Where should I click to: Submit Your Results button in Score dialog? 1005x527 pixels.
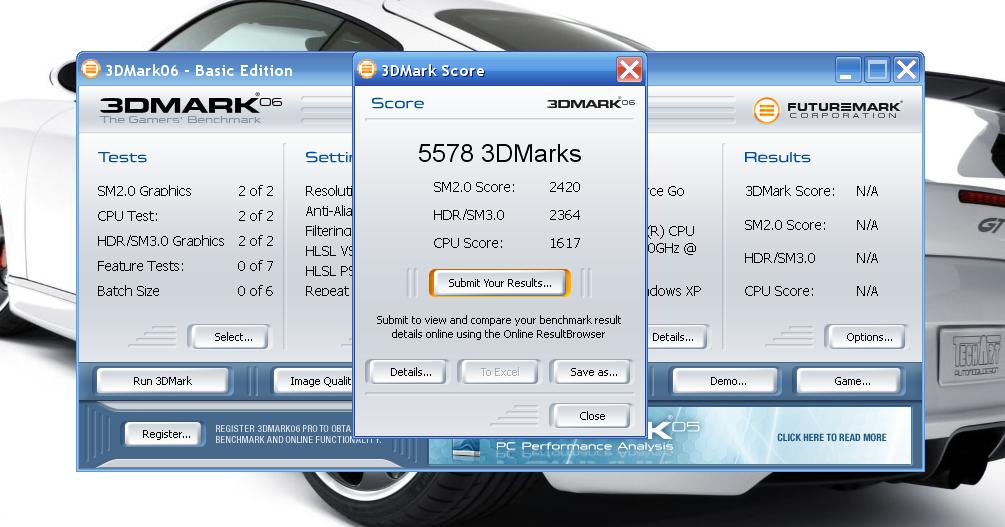(x=500, y=283)
